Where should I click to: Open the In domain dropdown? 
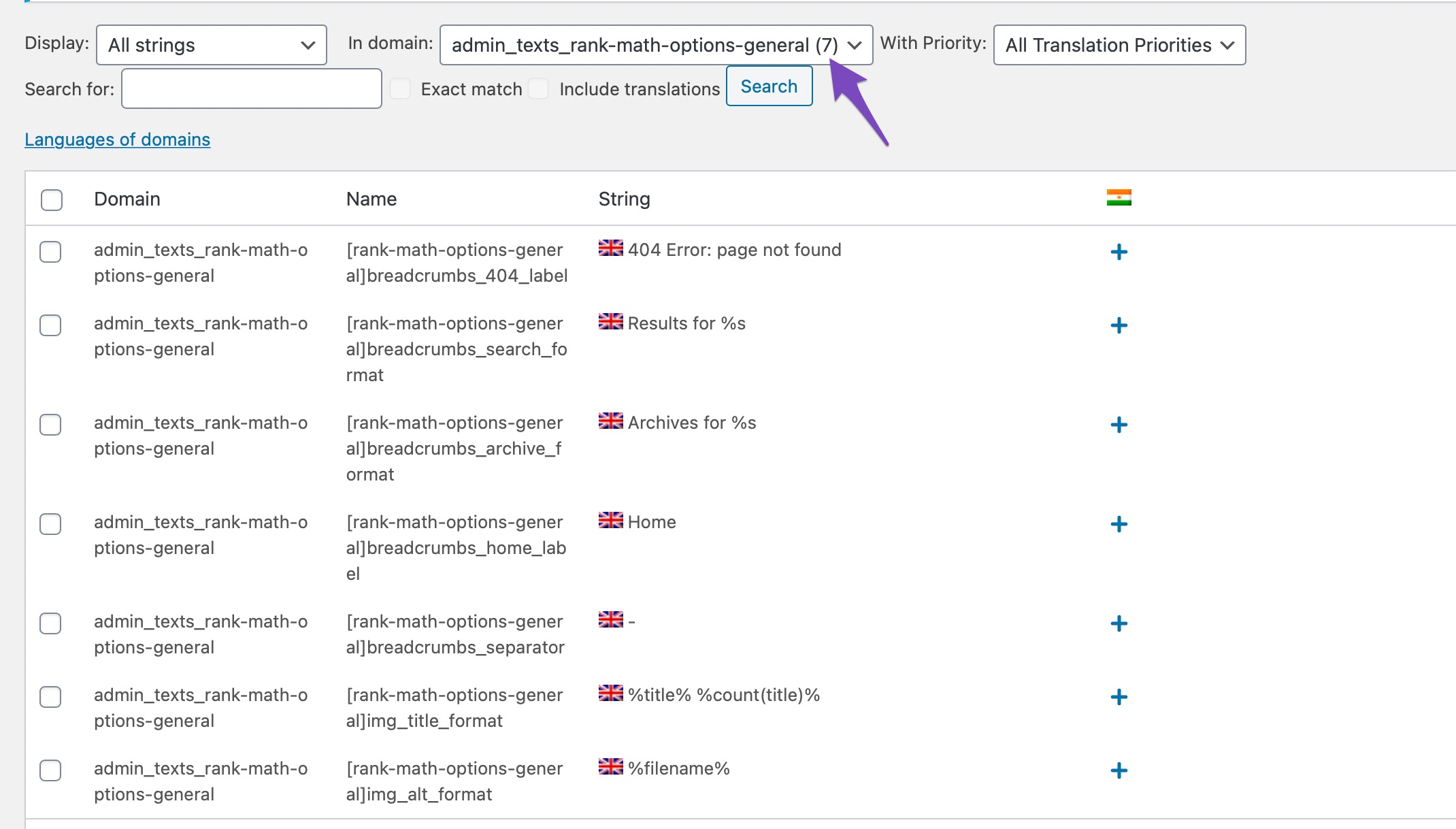pyautogui.click(x=657, y=45)
